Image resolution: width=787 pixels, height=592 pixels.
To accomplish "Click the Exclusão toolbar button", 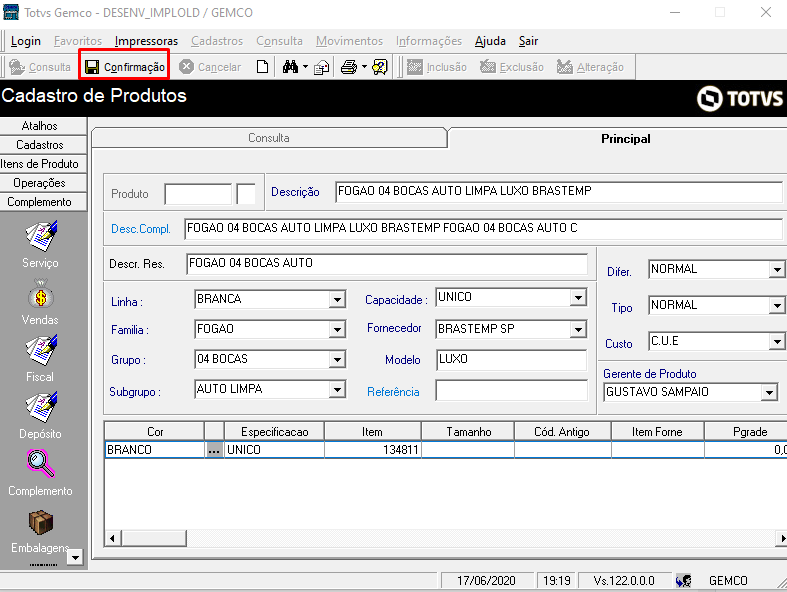I will pyautogui.click(x=511, y=67).
